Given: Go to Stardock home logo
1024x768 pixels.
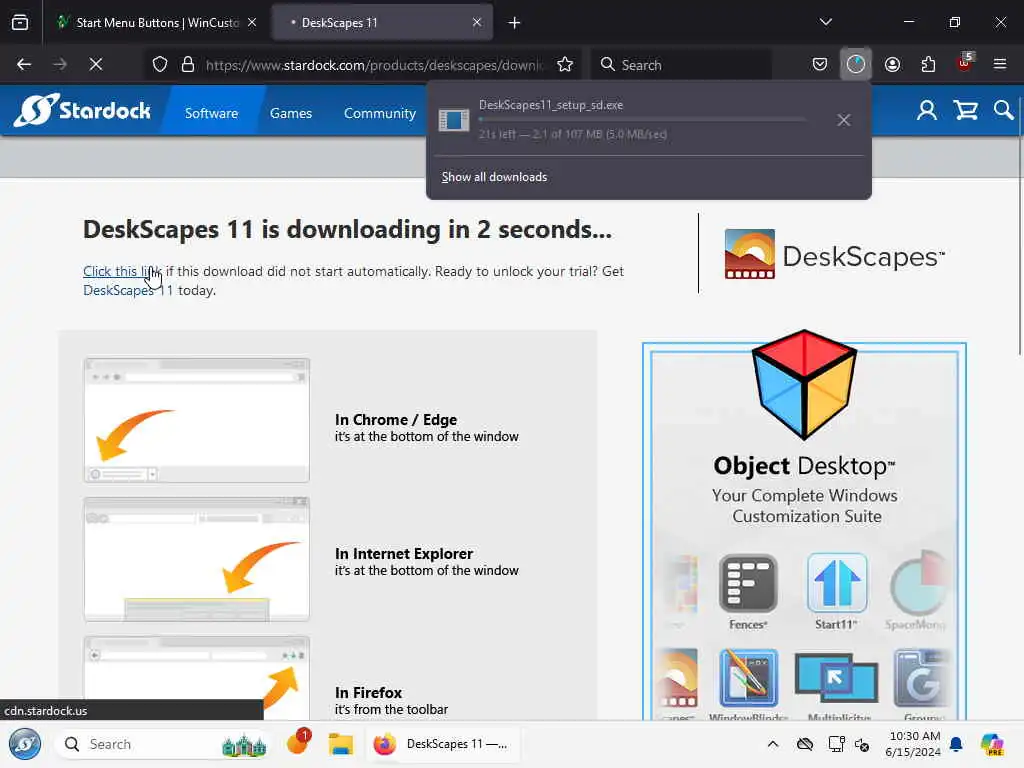Looking at the screenshot, I should [x=82, y=110].
